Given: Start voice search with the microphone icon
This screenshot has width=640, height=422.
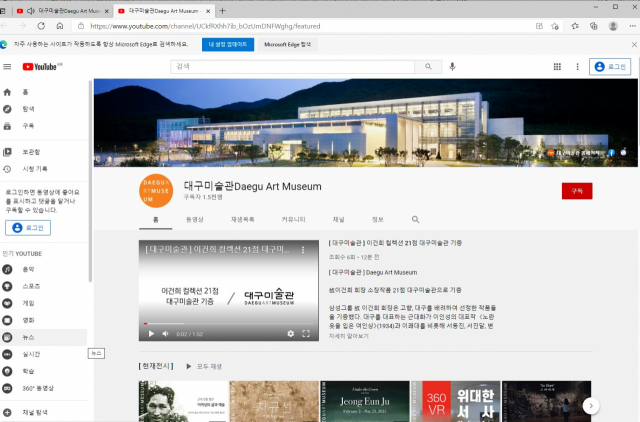Looking at the screenshot, I should pos(452,67).
